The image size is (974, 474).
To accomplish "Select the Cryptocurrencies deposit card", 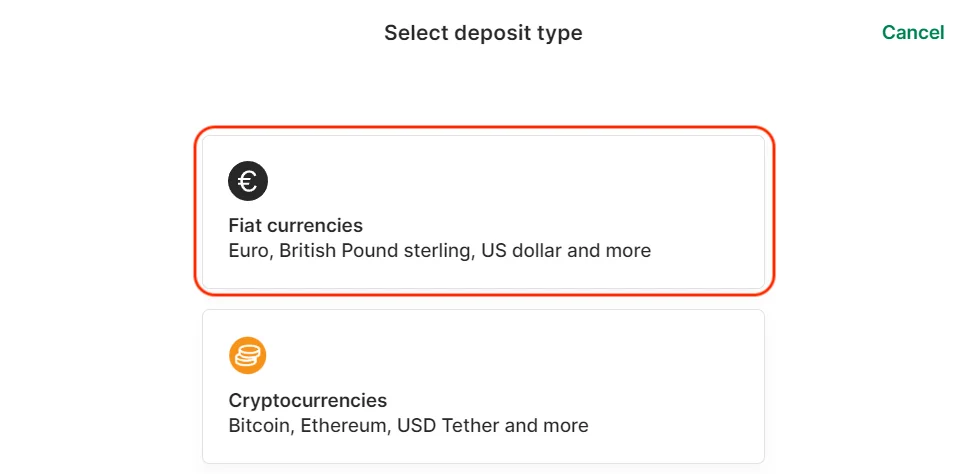I will coord(483,386).
